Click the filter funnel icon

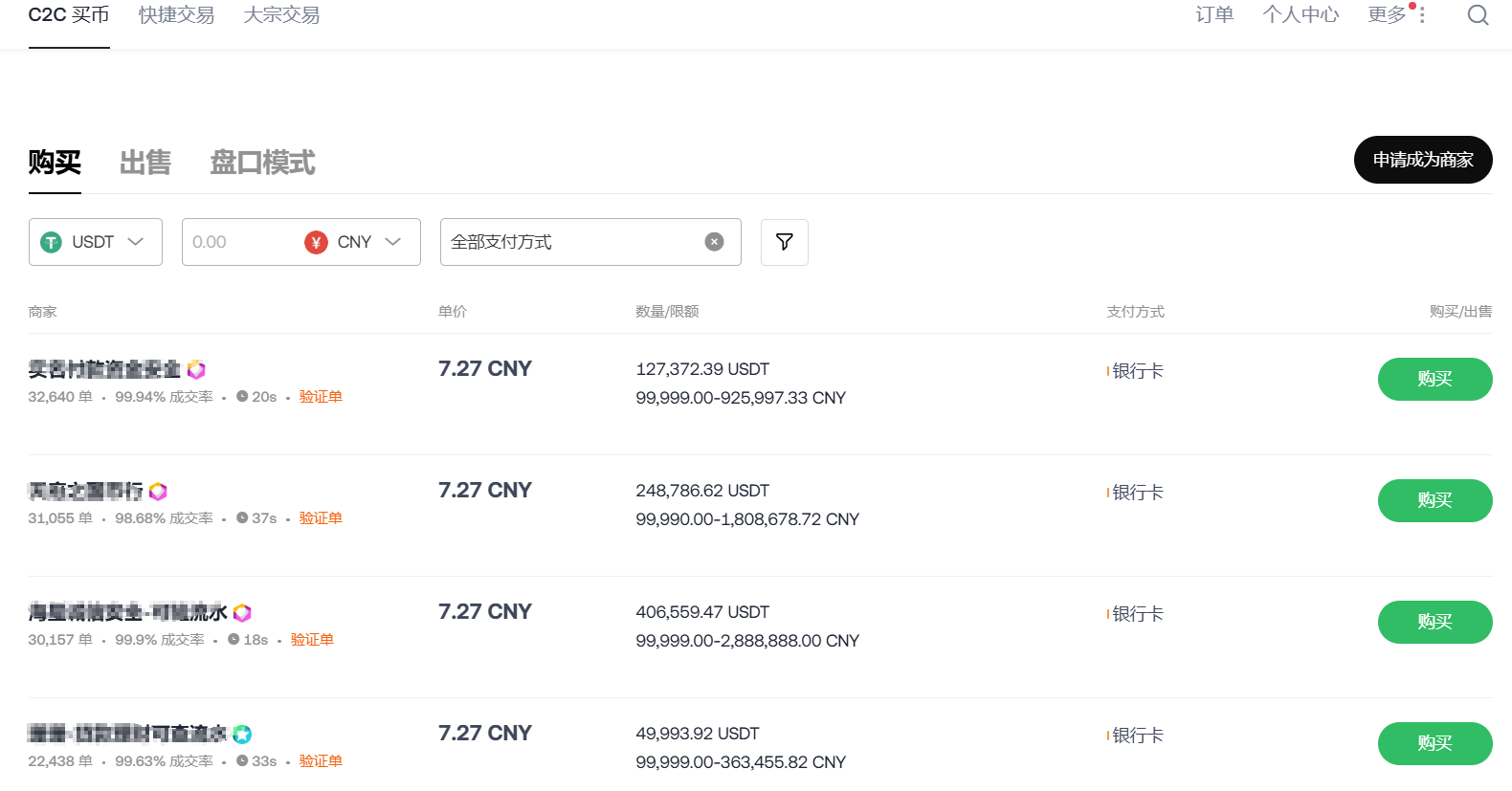pos(784,242)
